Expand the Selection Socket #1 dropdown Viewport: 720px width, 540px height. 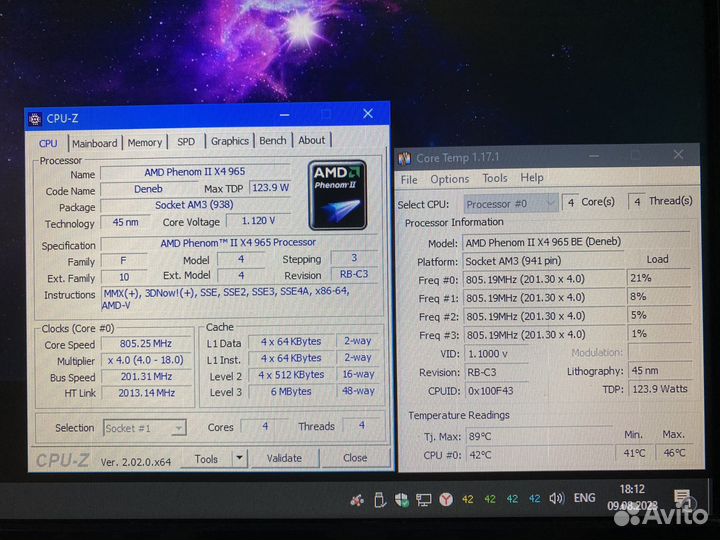145,428
